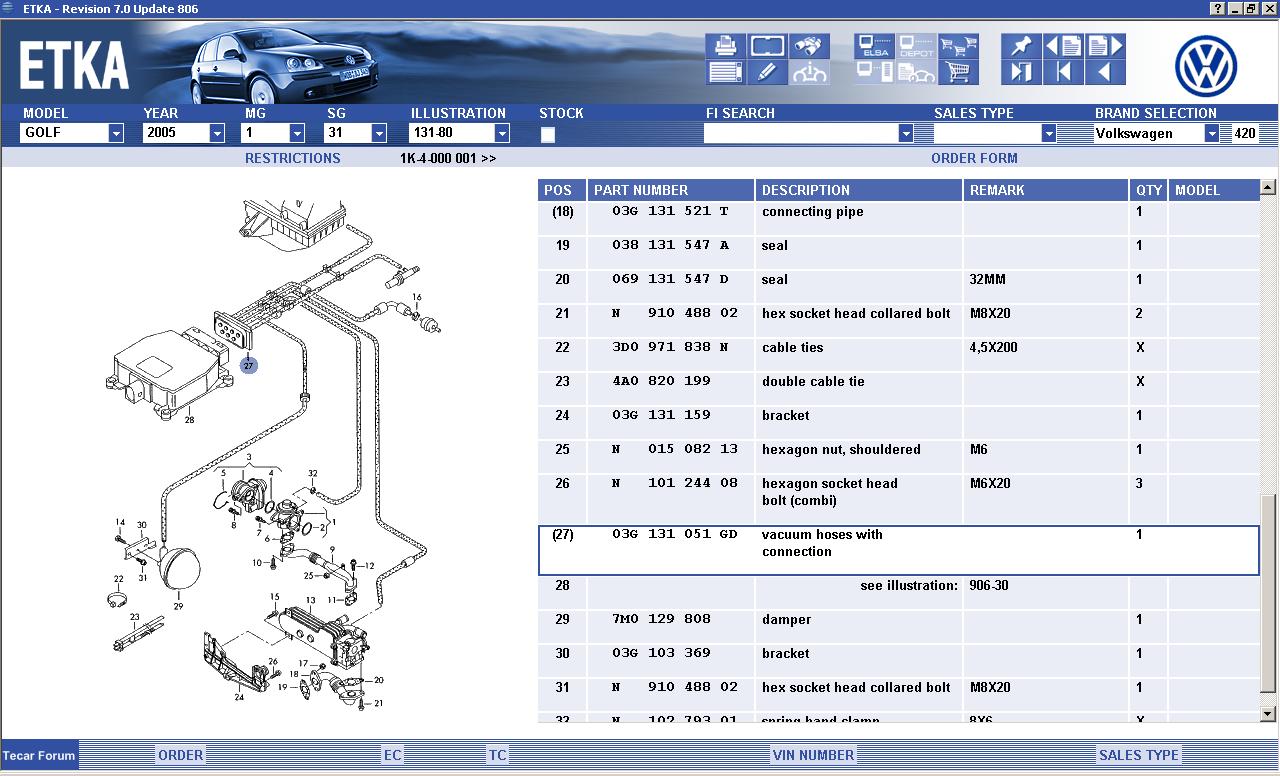This screenshot has height=776, width=1280.
Task: Click the DEPOT icon
Action: click(916, 46)
